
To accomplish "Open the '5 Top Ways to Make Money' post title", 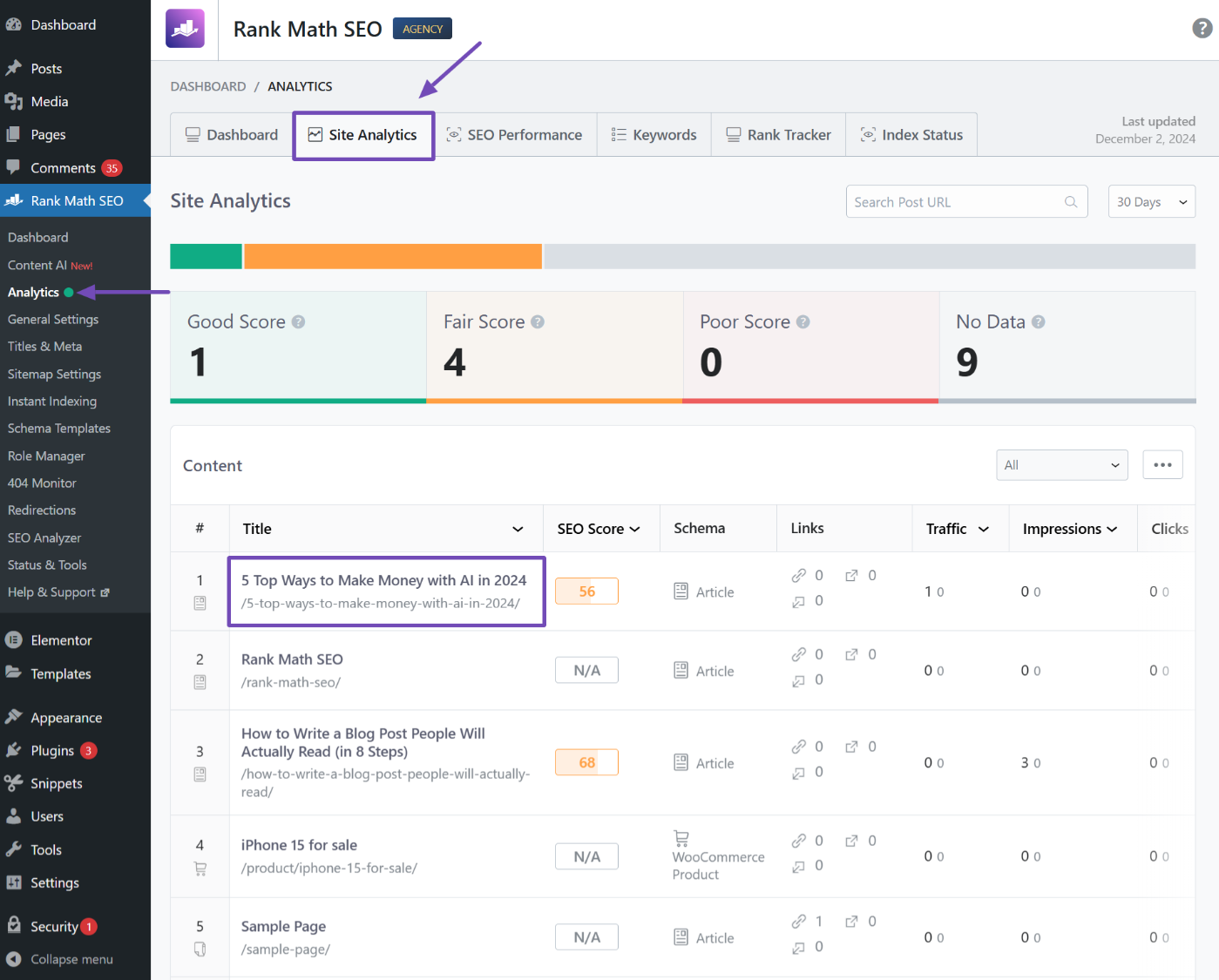I will [383, 580].
